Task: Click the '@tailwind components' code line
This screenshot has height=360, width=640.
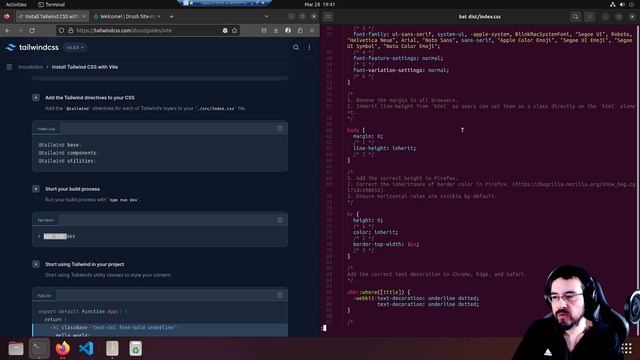Action: tap(67, 153)
